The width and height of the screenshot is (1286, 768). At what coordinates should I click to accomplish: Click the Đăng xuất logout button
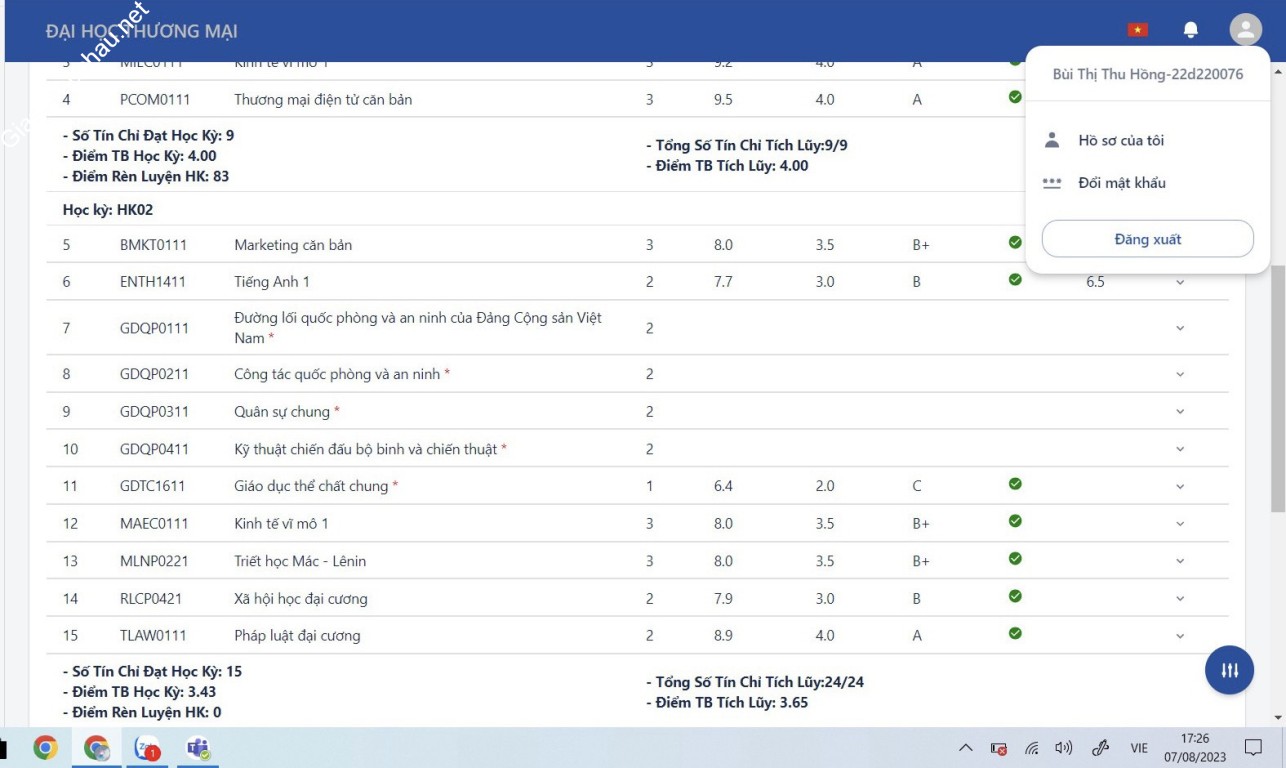coord(1147,239)
